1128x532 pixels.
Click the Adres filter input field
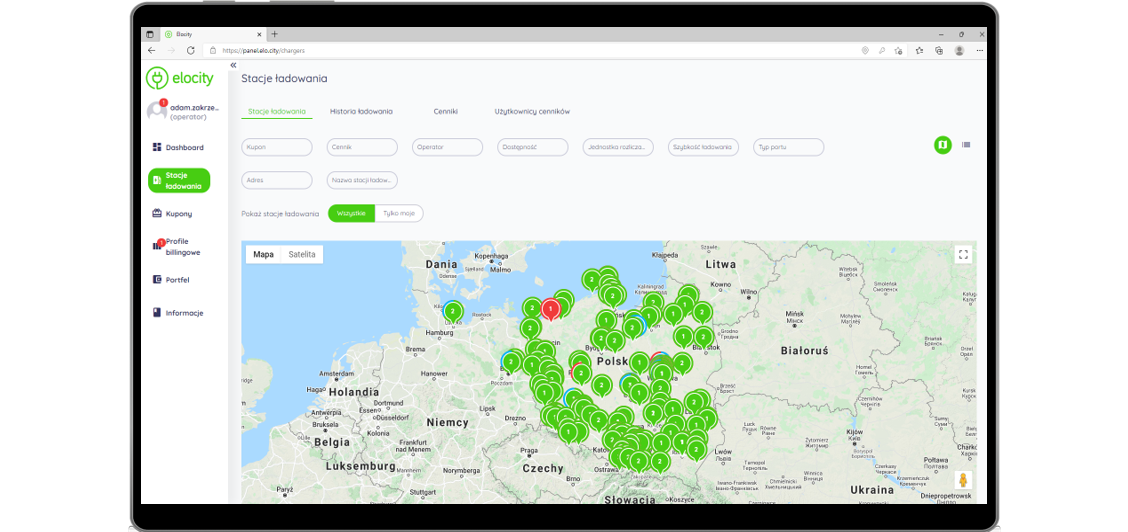pos(277,180)
